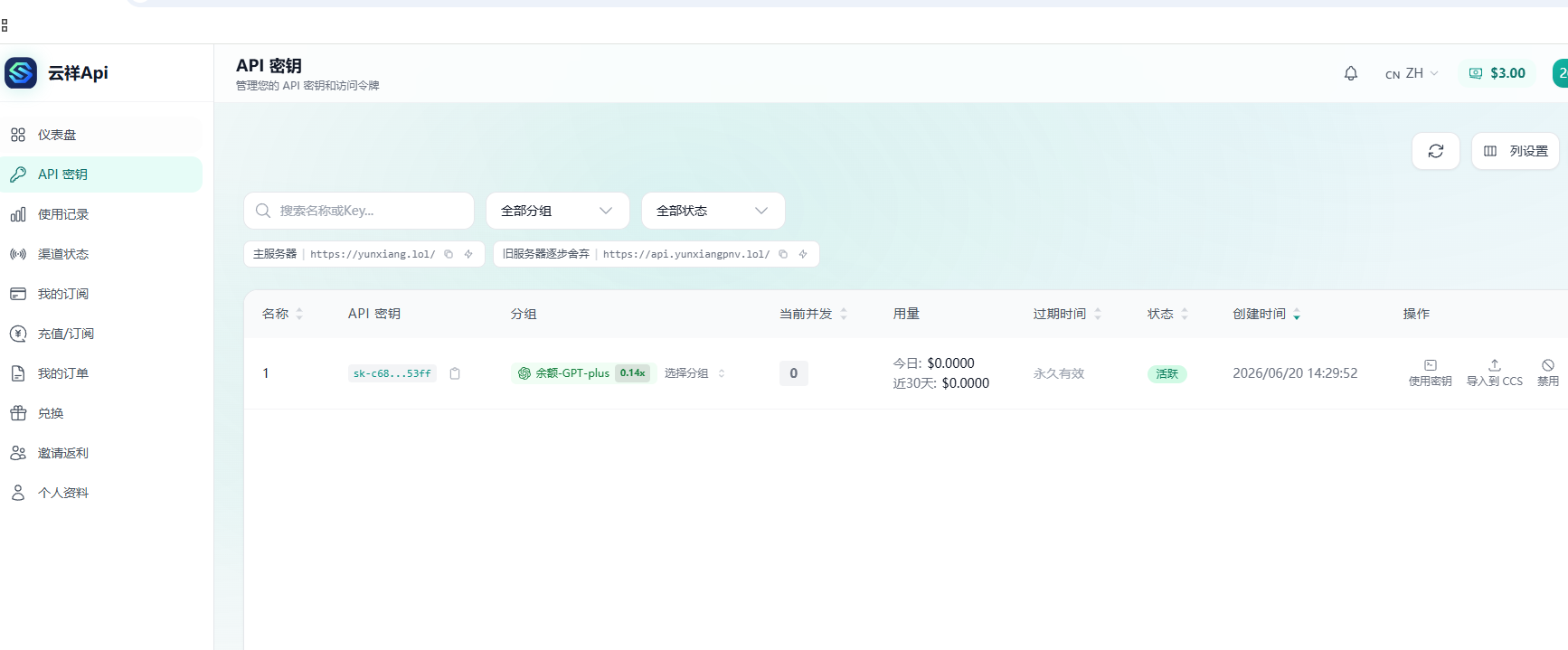Open 使用记录 usage log page
The height and width of the screenshot is (650, 1568).
point(101,214)
